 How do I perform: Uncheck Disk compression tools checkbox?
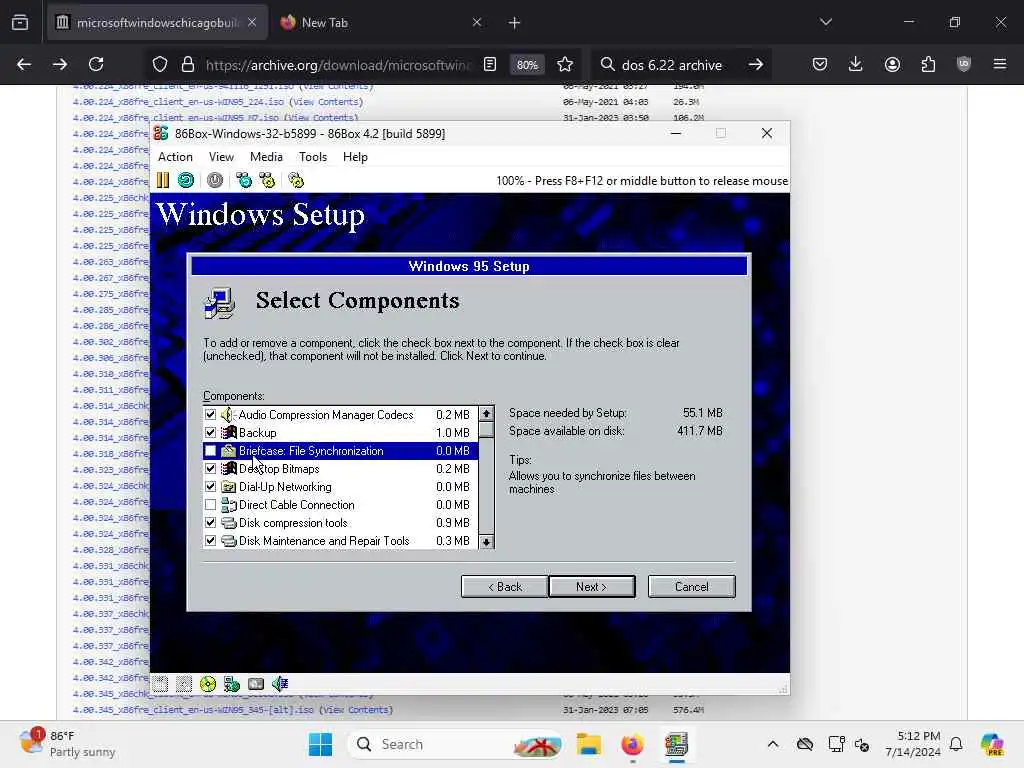click(210, 522)
